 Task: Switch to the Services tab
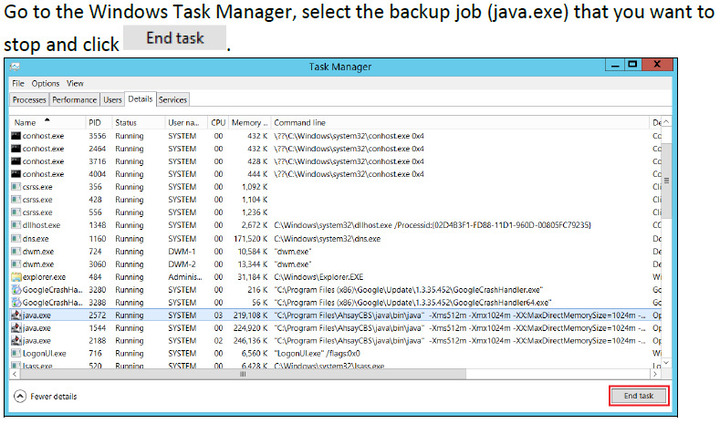coord(173,100)
